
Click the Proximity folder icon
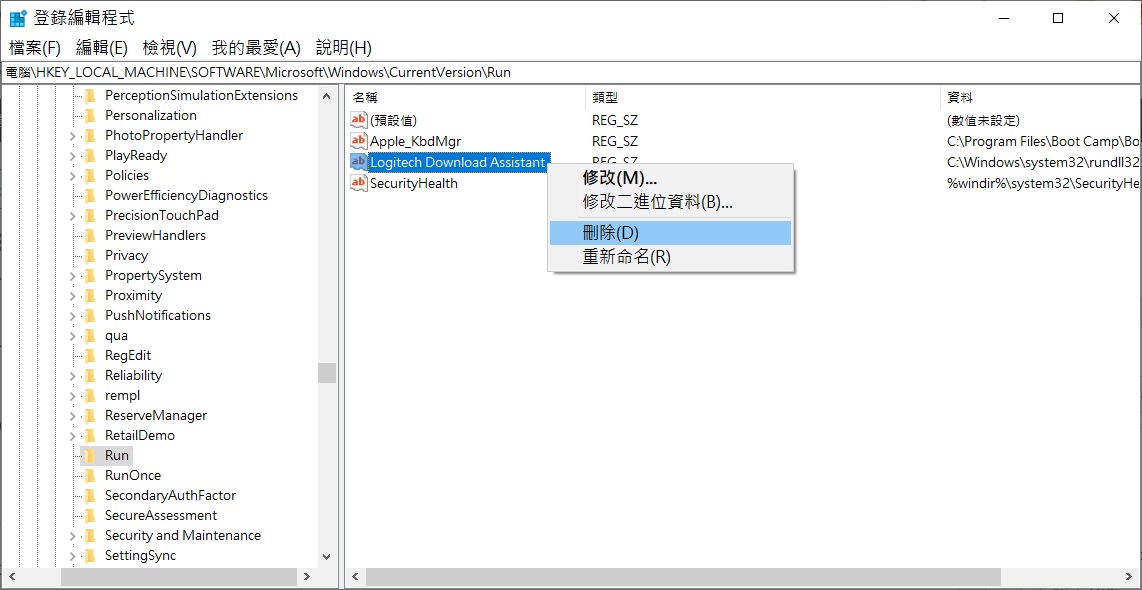[x=90, y=296]
